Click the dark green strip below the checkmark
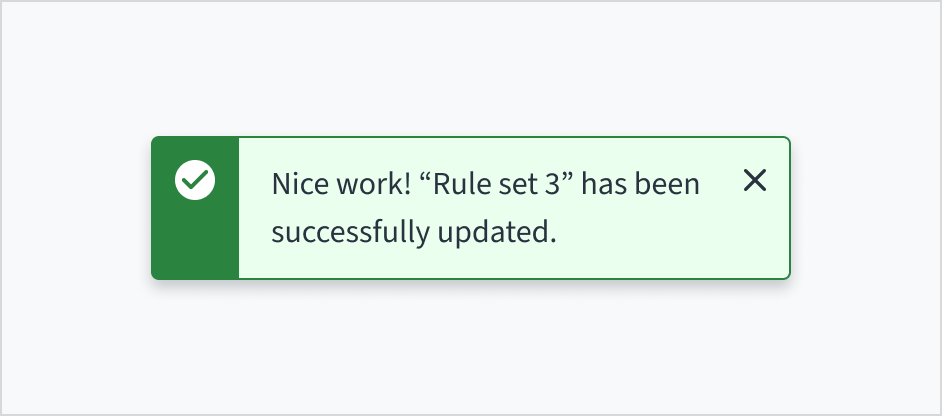The height and width of the screenshot is (416, 942). coord(195,243)
